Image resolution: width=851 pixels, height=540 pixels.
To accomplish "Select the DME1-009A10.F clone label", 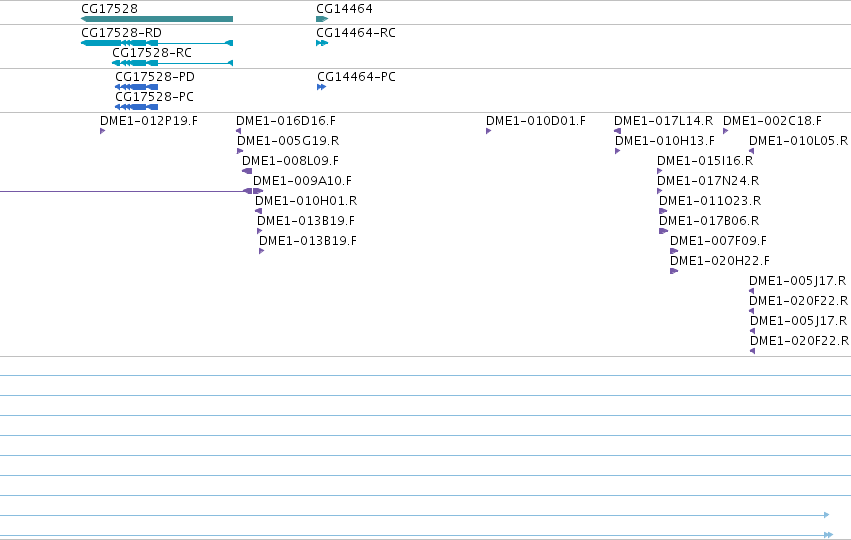I will pos(302,181).
